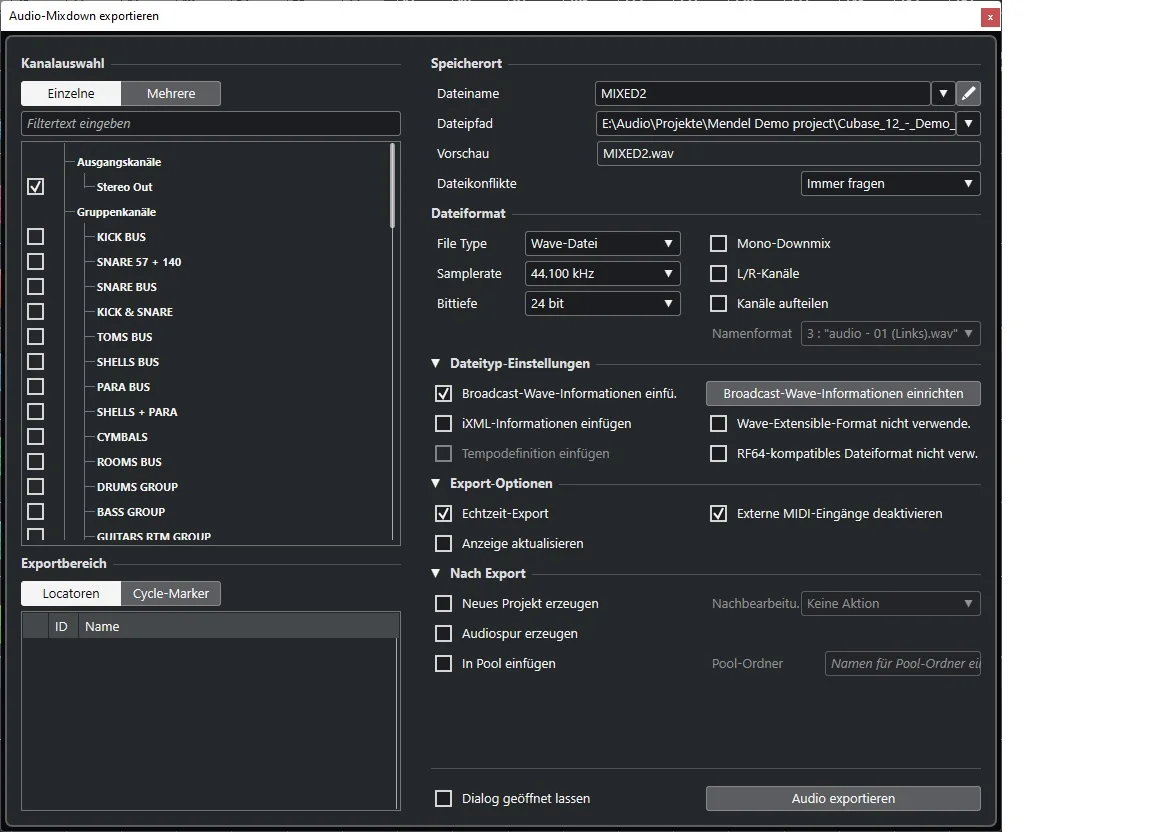Image resolution: width=1152 pixels, height=832 pixels.
Task: Check the ROOMS BUS checkbox
Action: (35, 462)
